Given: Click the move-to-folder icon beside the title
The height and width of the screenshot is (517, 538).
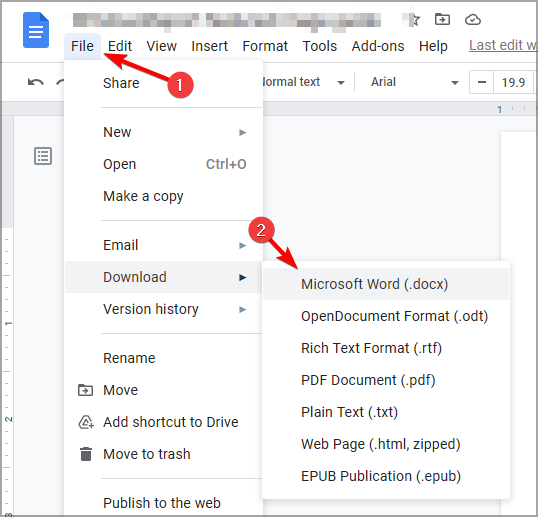Looking at the screenshot, I should [x=442, y=20].
